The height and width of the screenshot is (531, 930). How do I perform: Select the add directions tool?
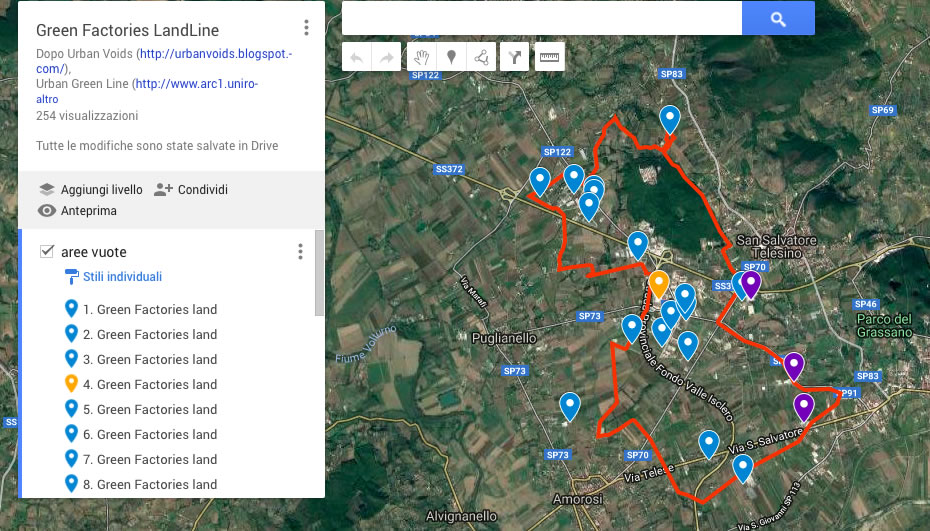pos(514,57)
